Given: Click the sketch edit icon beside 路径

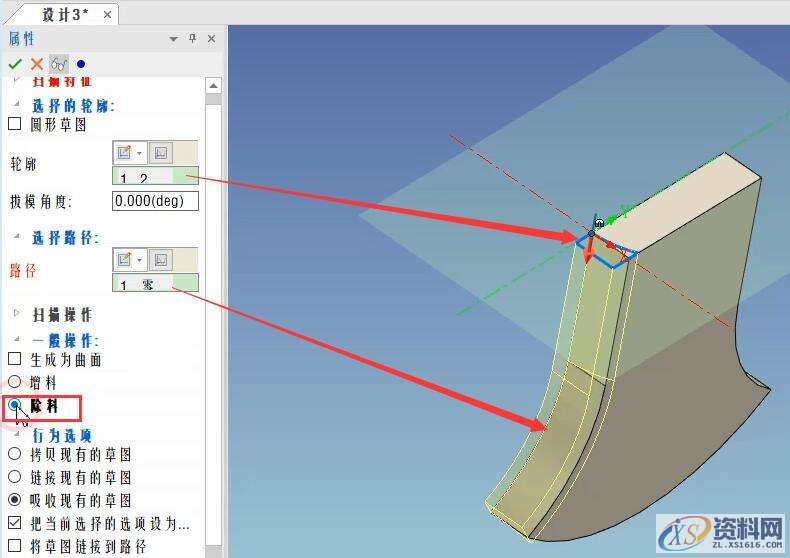Looking at the screenshot, I should pos(125,260).
